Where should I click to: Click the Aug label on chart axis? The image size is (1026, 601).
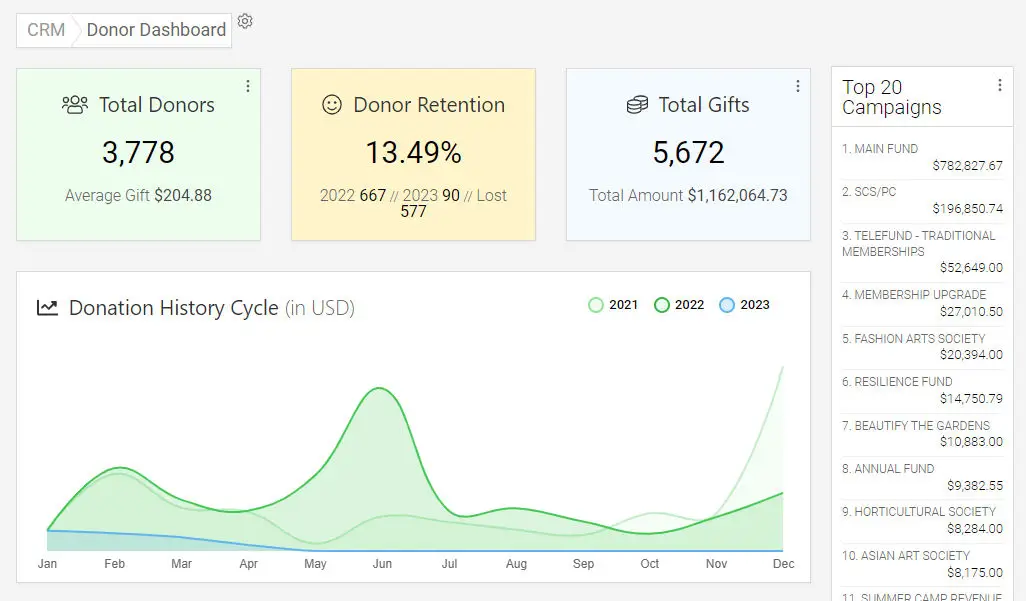(516, 564)
